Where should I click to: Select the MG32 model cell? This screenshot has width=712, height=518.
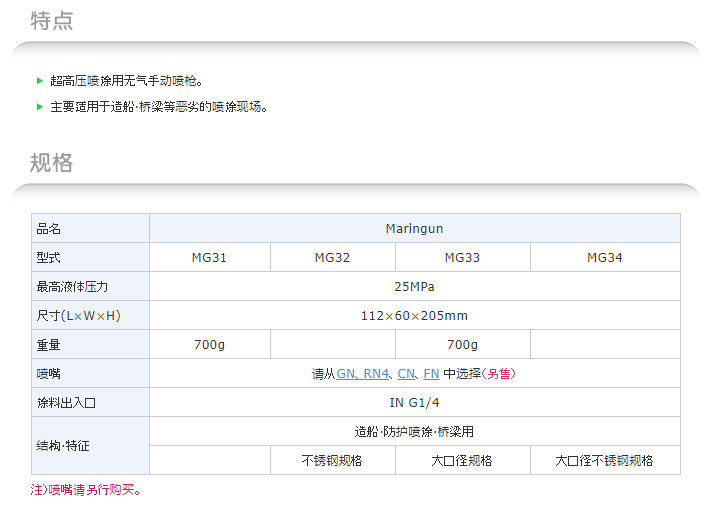tap(333, 257)
